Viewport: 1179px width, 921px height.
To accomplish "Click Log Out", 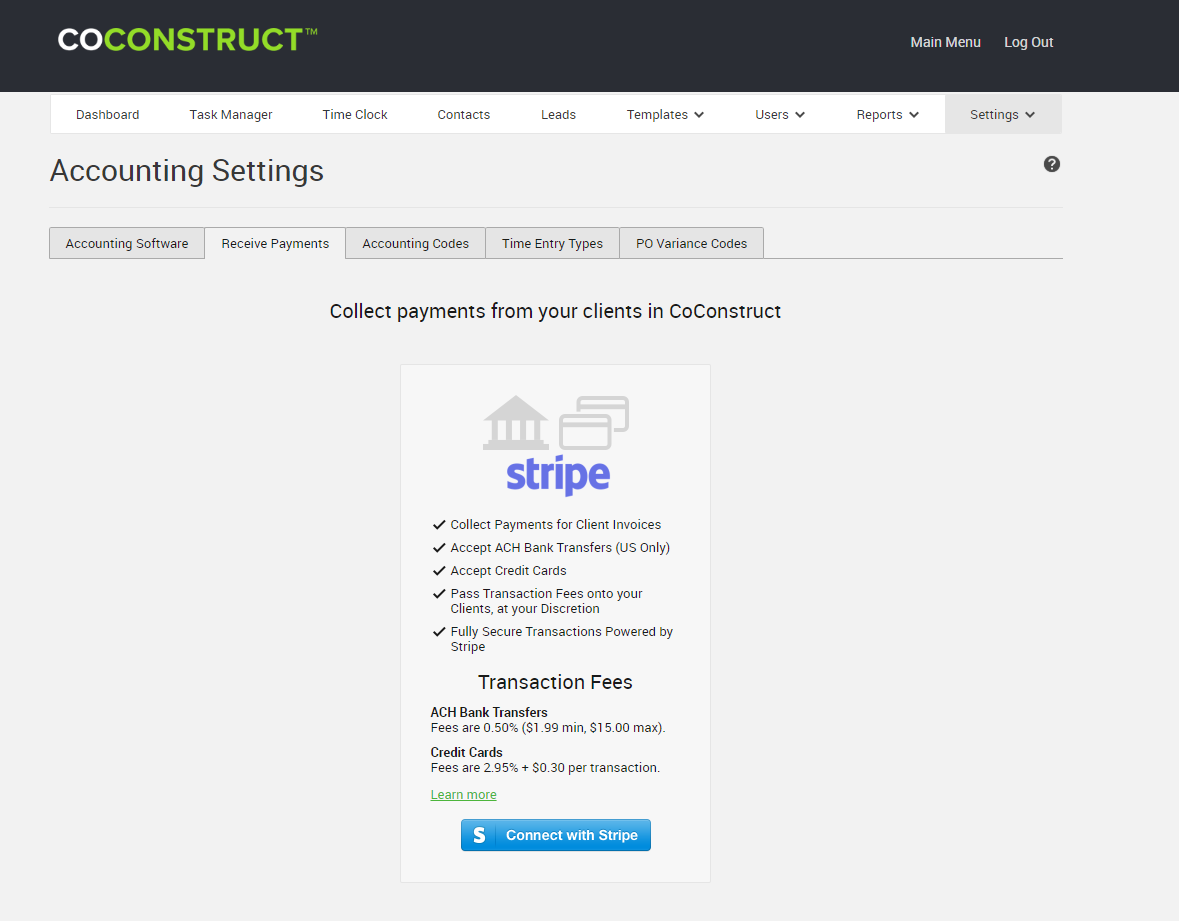I will coord(1028,42).
